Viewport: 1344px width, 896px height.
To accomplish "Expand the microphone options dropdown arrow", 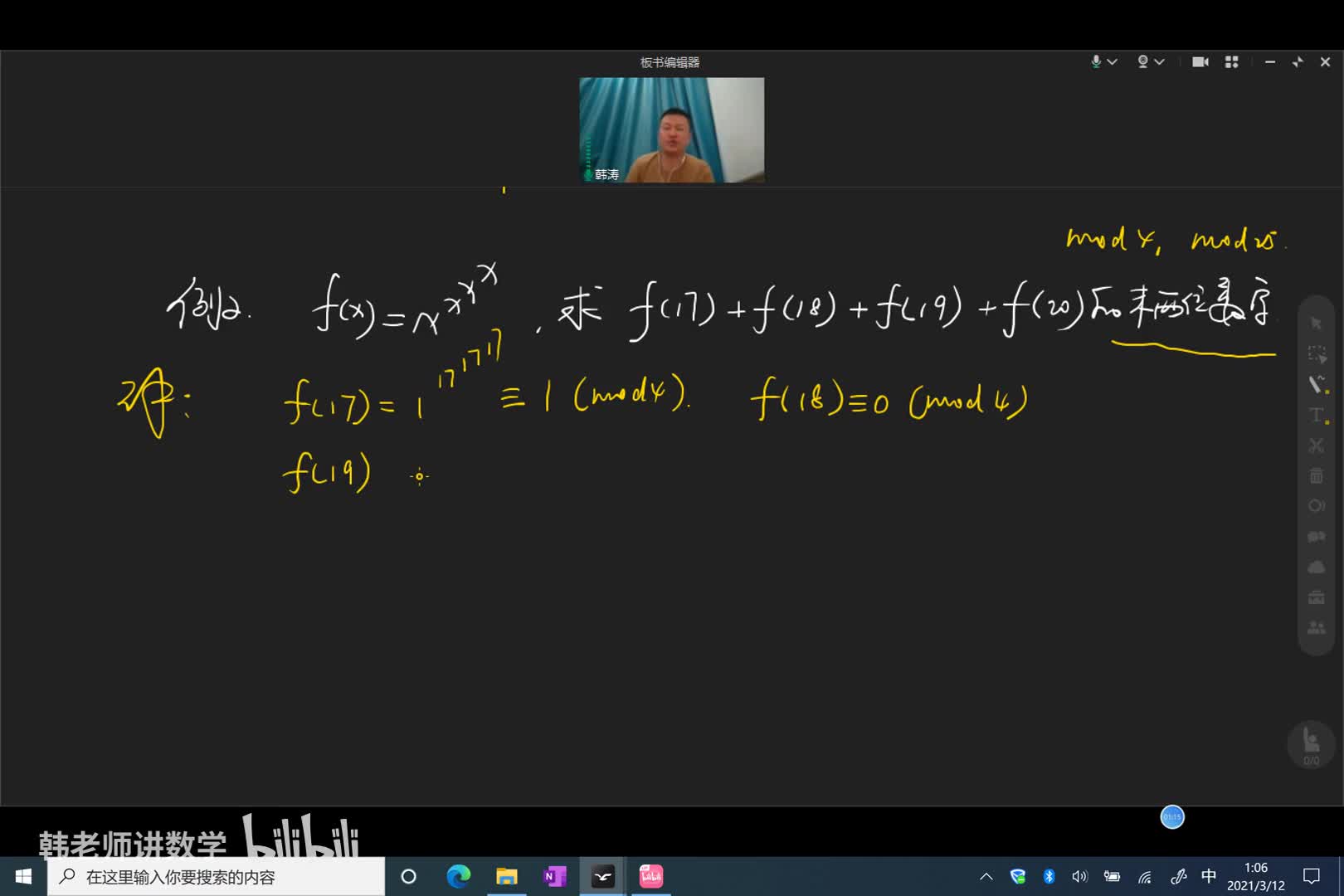I will (x=1113, y=62).
